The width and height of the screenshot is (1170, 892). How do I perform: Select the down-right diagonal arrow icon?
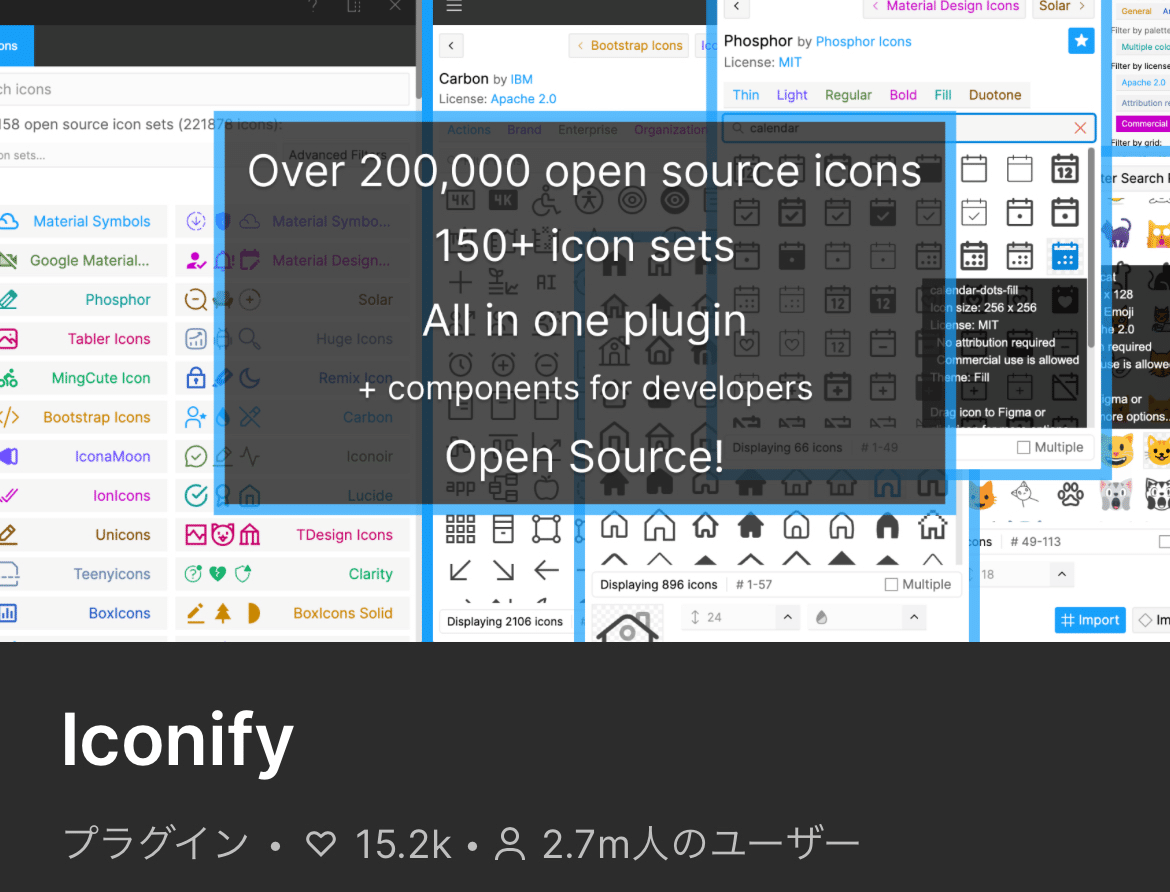[x=504, y=571]
